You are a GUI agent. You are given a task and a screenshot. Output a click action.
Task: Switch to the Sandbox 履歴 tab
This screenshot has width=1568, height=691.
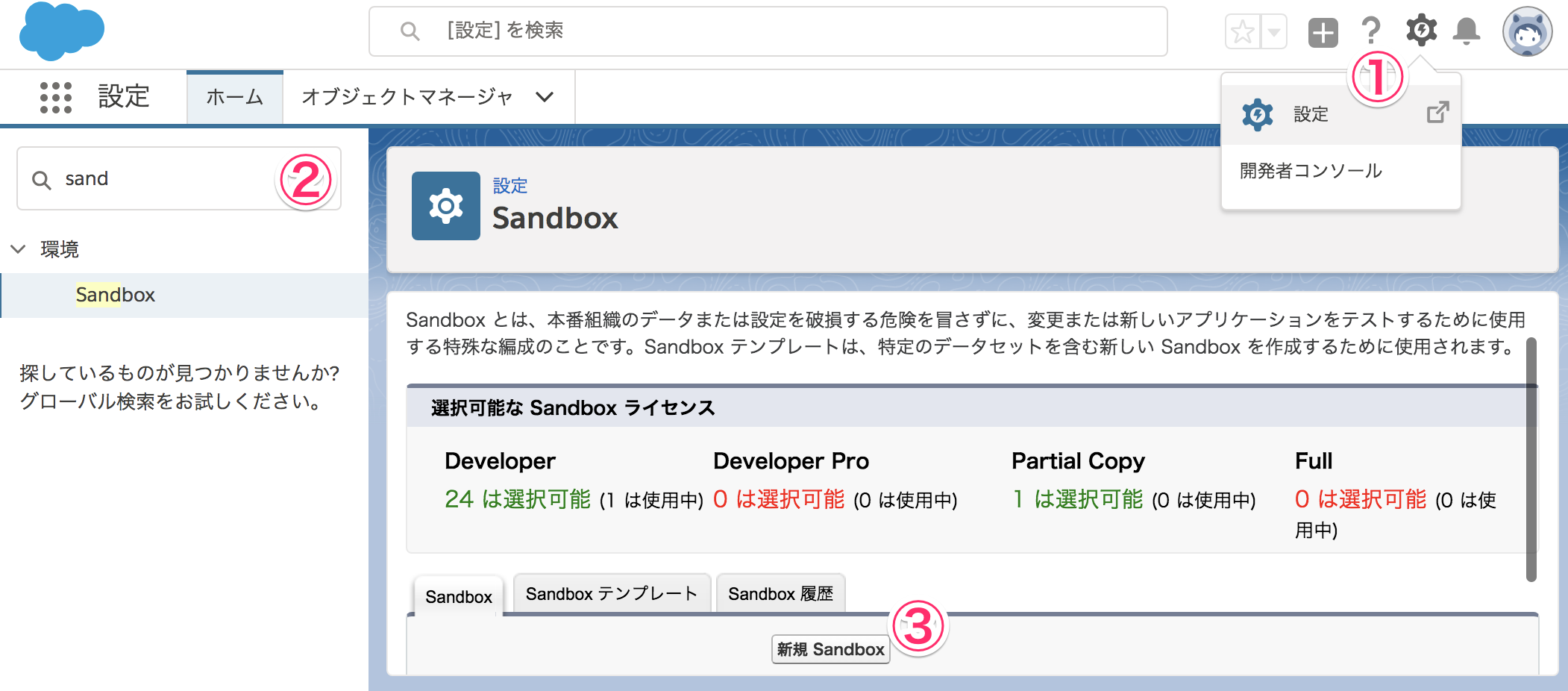pyautogui.click(x=780, y=594)
